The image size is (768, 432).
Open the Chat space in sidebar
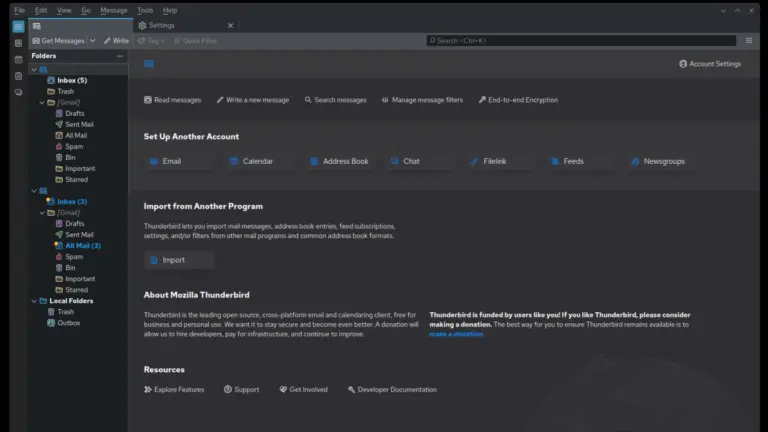(18, 92)
